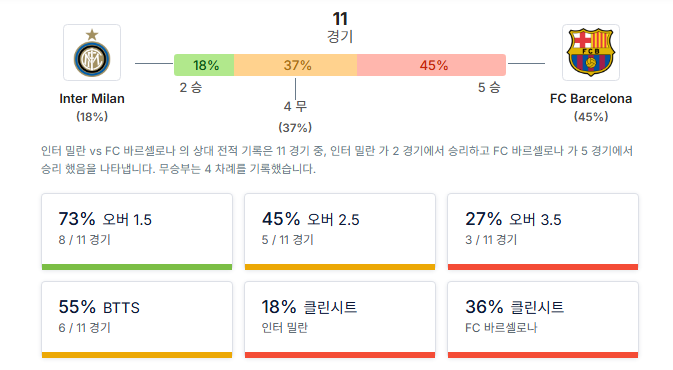673x370 pixels.
Task: Click the 55% BTTS stat card
Action: coord(137,320)
